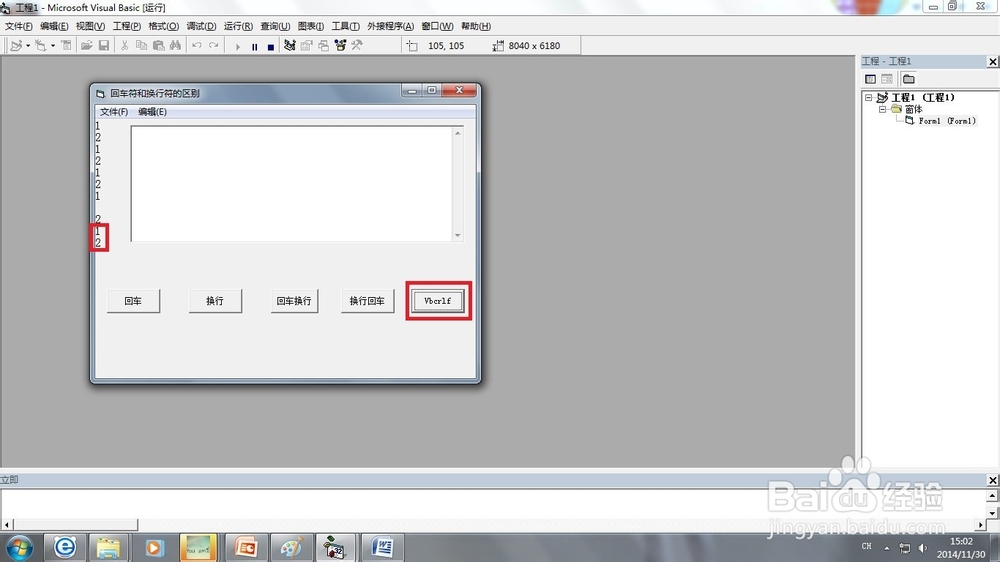The width and height of the screenshot is (1000, 562).
Task: Open the 帮助(H) menu
Action: [476, 26]
